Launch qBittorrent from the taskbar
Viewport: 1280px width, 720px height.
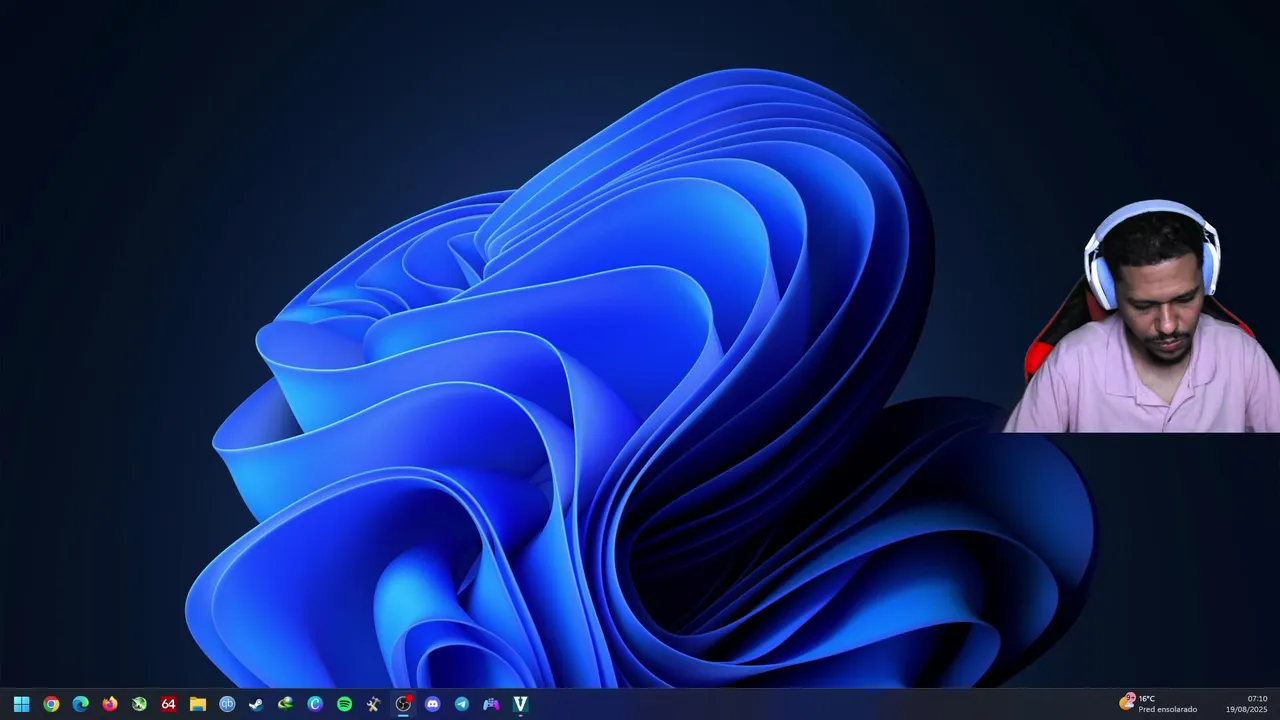[x=227, y=704]
